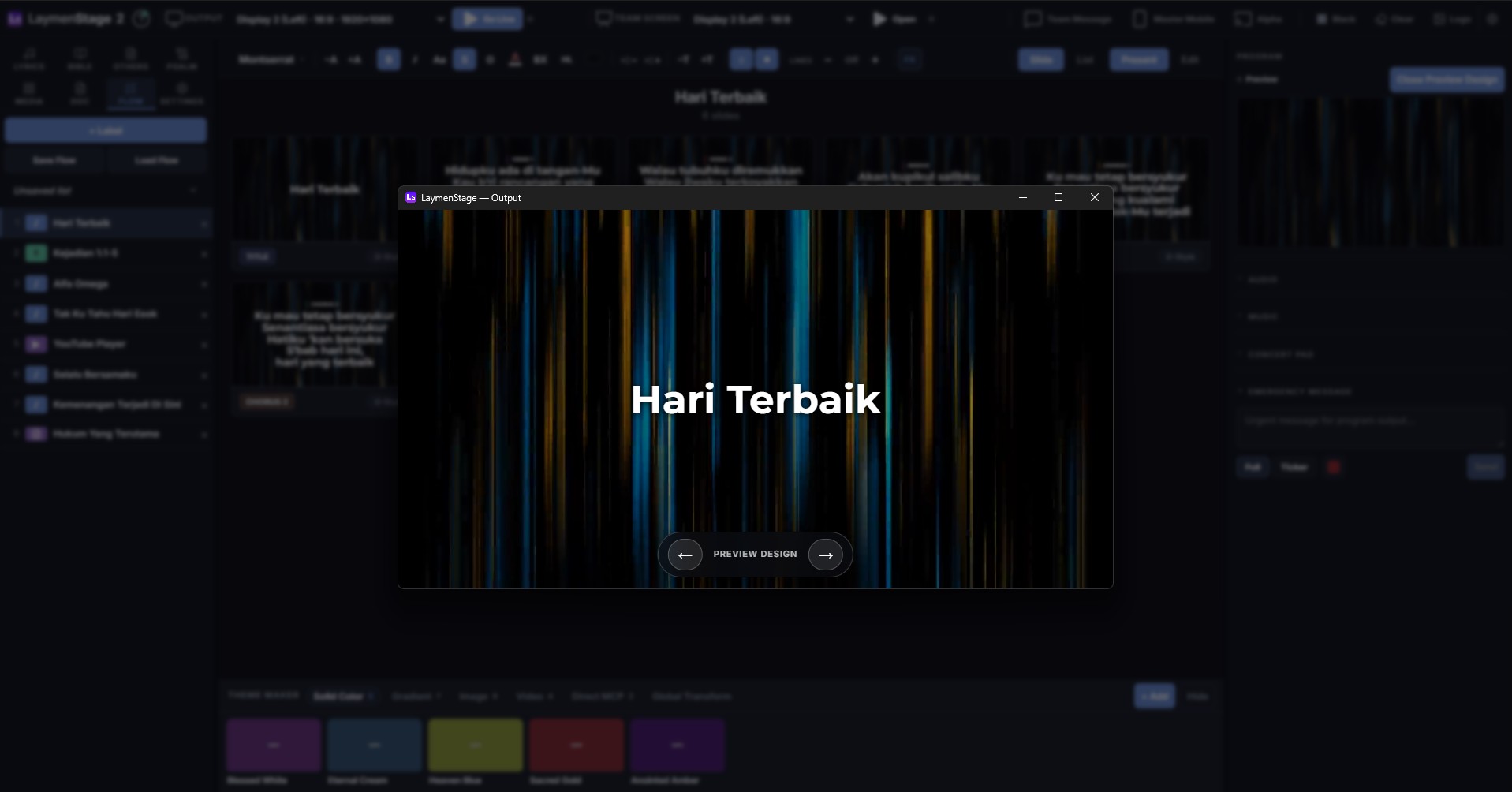This screenshot has height=792, width=1512.
Task: Click Load Flow in main window sidebar
Action: tap(156, 160)
